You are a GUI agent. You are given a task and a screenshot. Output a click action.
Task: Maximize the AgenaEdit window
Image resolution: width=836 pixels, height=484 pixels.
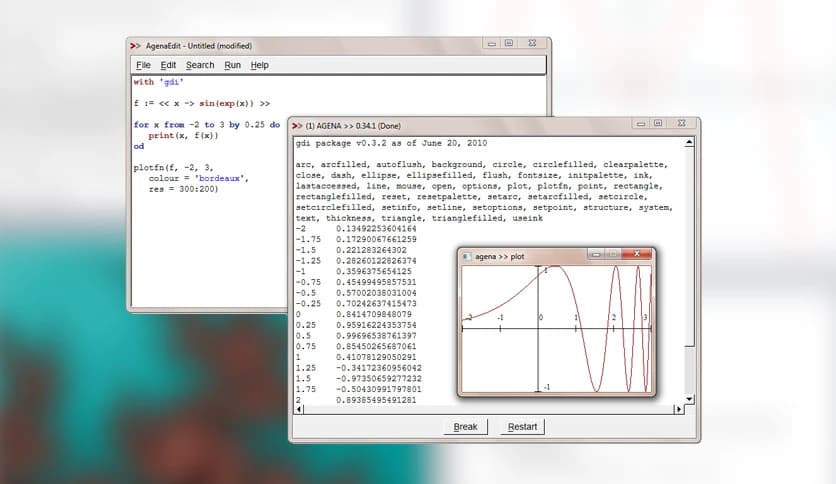[x=509, y=43]
